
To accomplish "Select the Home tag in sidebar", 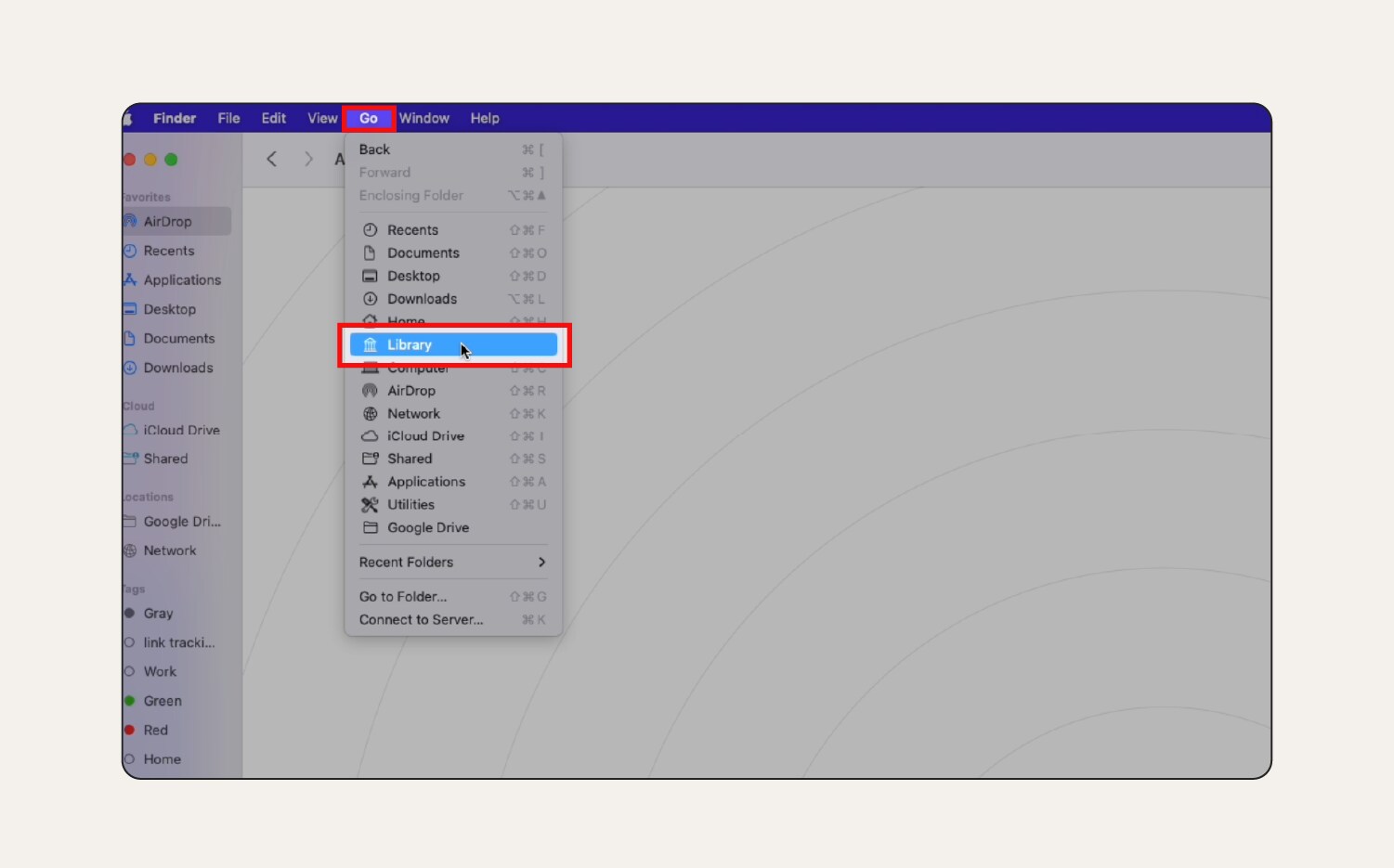I will tap(176, 759).
